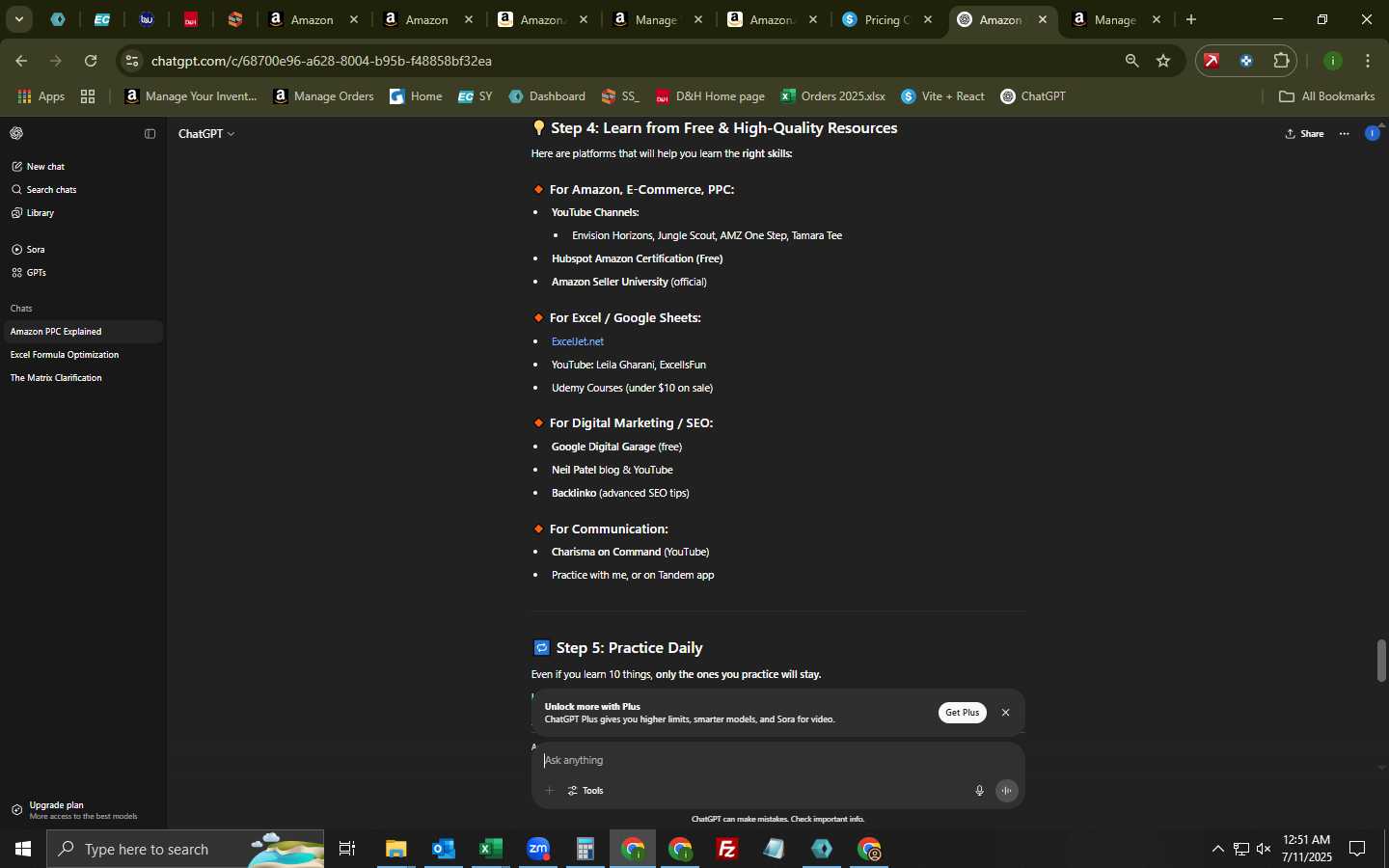This screenshot has width=1389, height=868.
Task: Open Excel from the taskbar
Action: click(490, 849)
